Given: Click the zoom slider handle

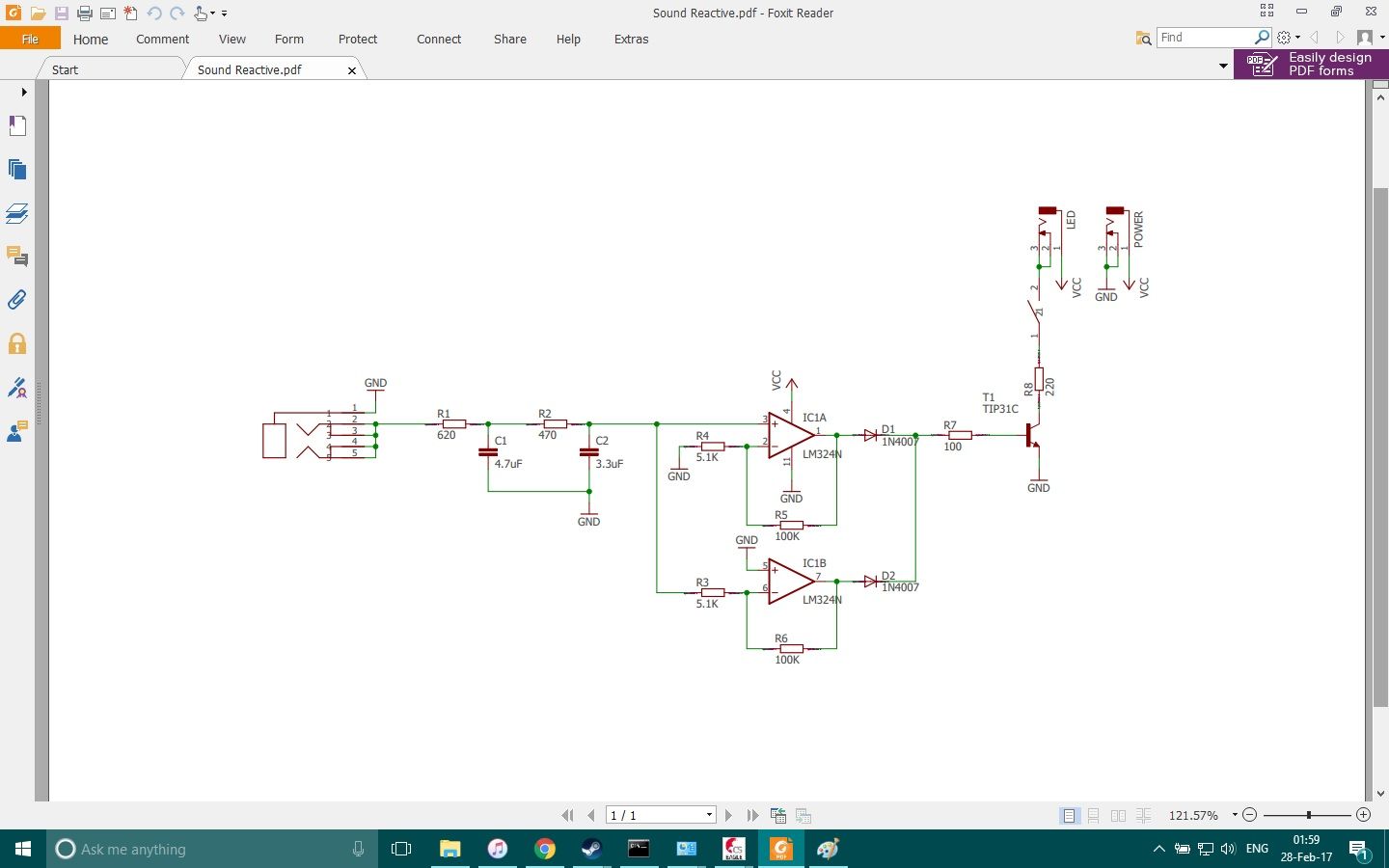Looking at the screenshot, I should point(1309,815).
